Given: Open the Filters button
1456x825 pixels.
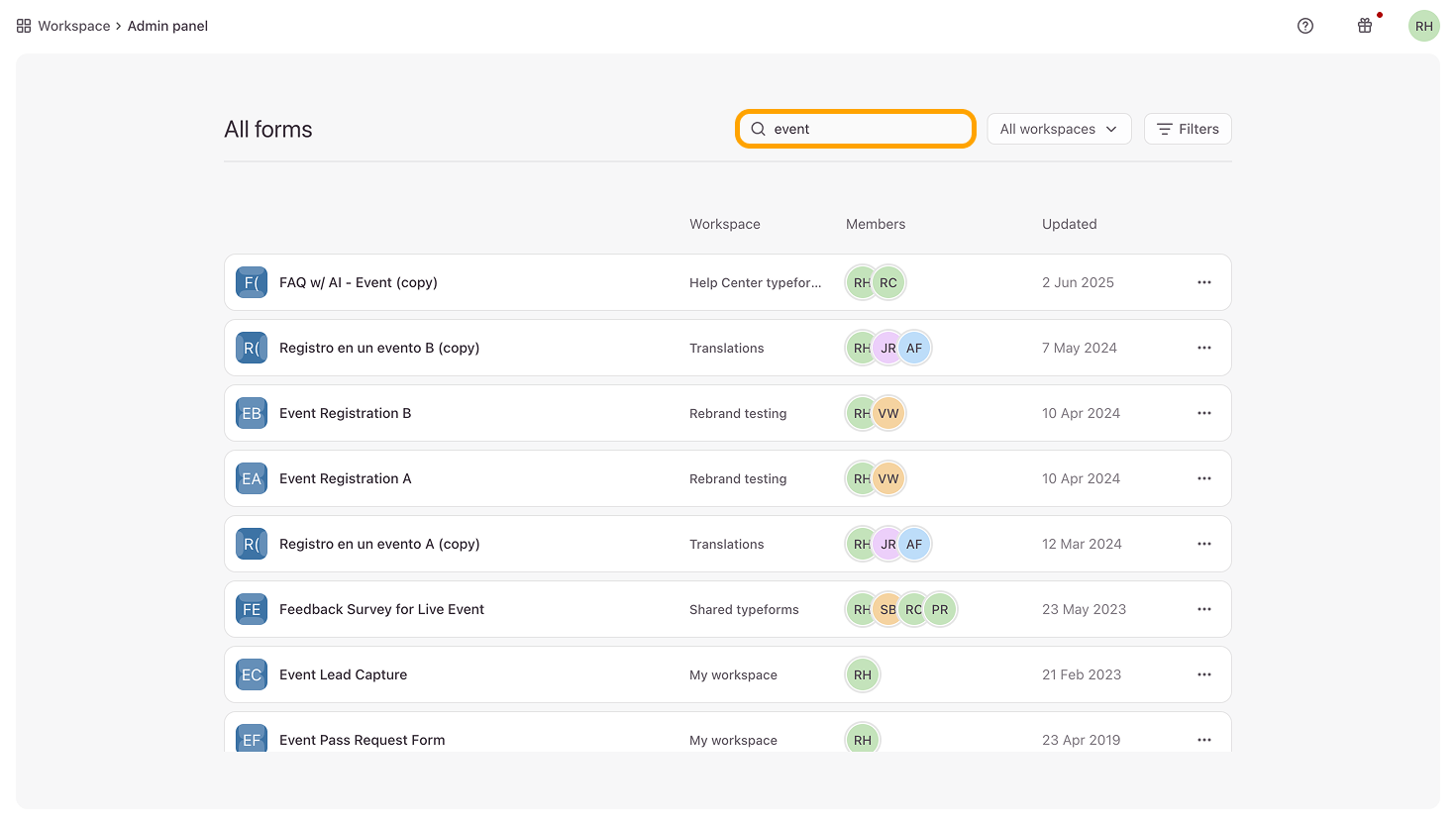Looking at the screenshot, I should click(x=1188, y=129).
